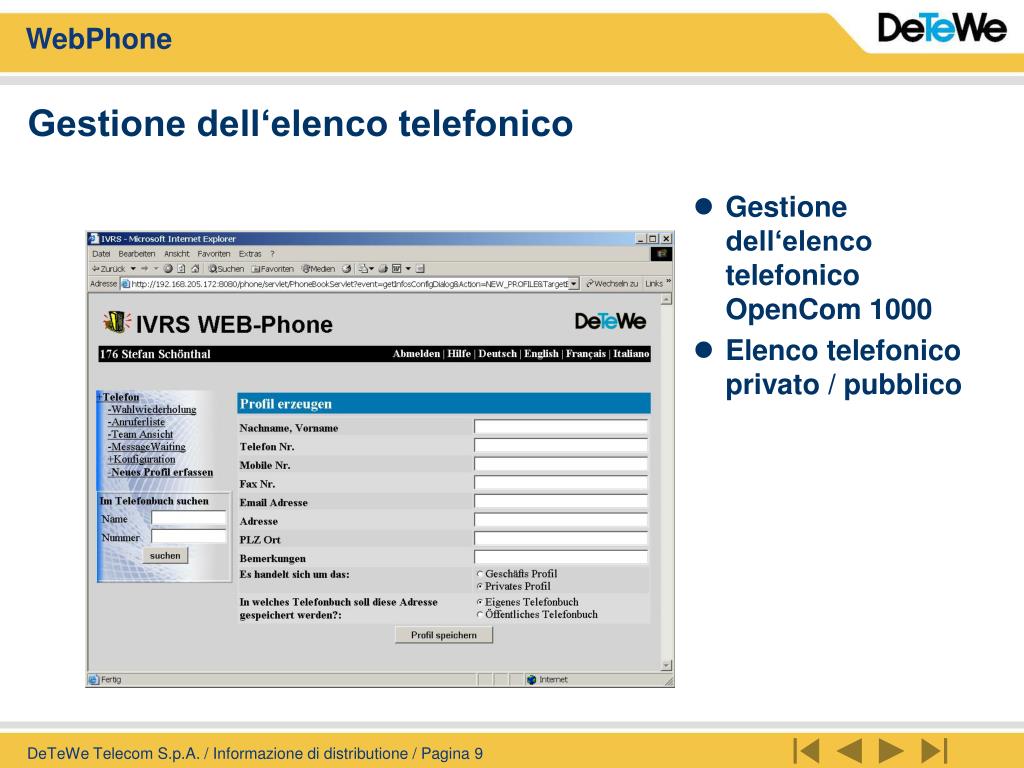
Task: Click the Fax Nr. input field
Action: (560, 483)
